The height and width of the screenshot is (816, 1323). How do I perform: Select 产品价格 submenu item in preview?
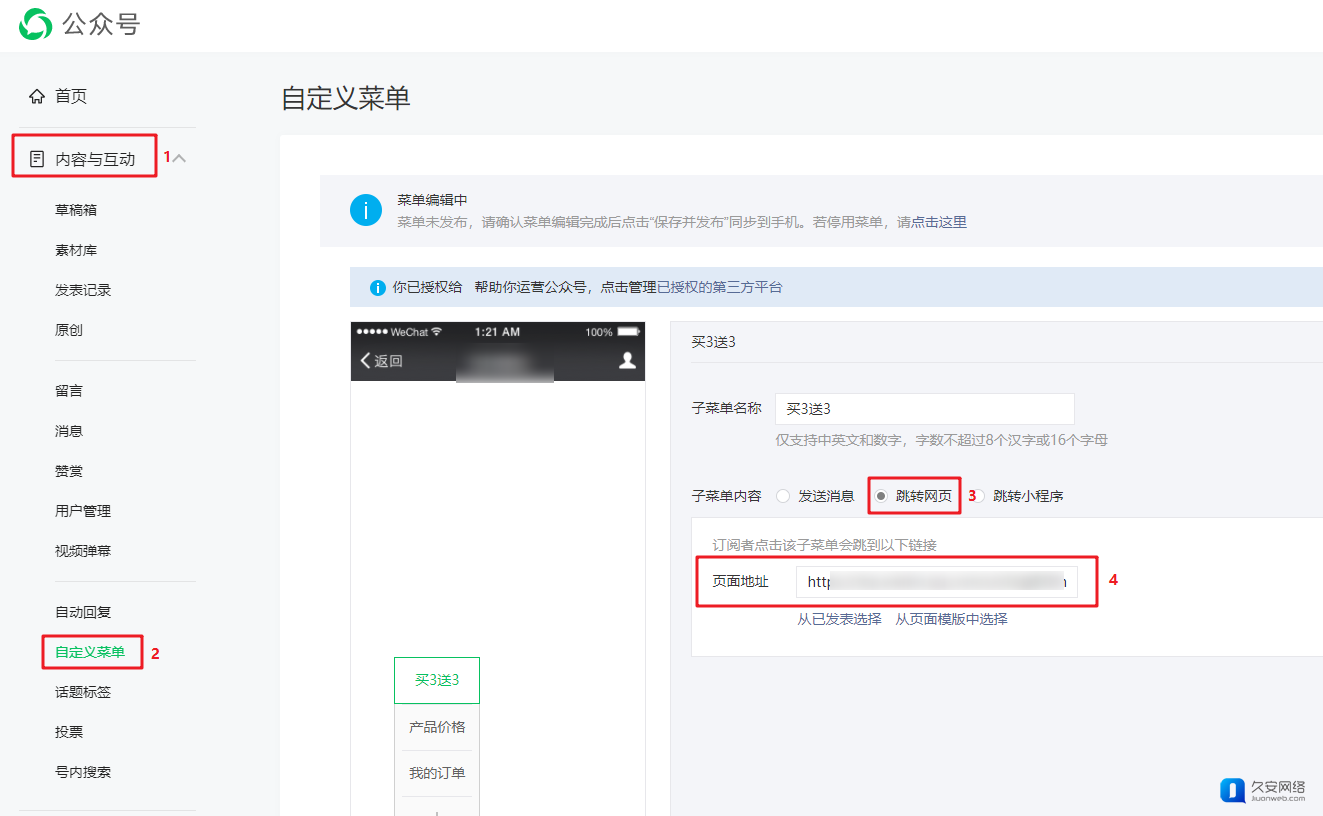437,727
